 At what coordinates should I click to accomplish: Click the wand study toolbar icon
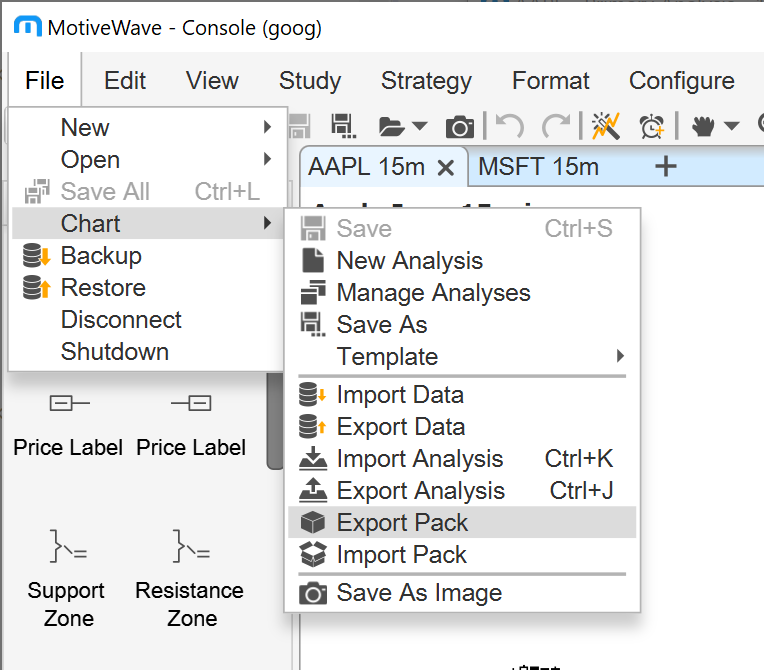click(605, 126)
